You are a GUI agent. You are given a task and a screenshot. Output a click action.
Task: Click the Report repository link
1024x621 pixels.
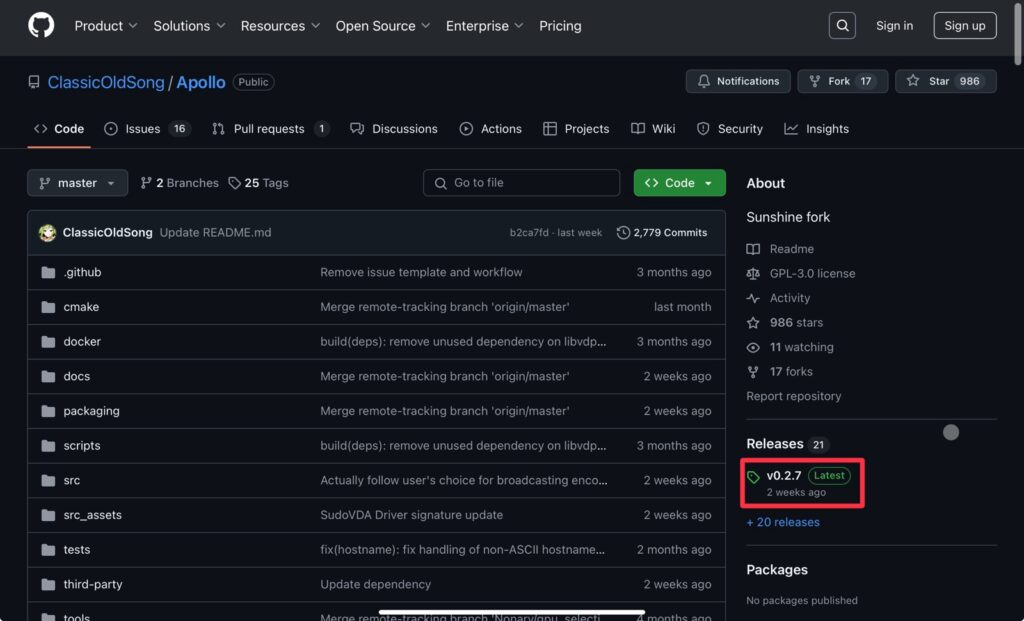click(793, 396)
